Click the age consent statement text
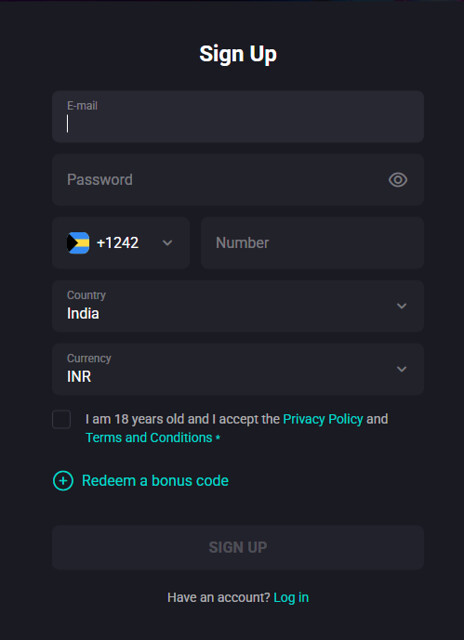The width and height of the screenshot is (464, 640). (x=237, y=428)
